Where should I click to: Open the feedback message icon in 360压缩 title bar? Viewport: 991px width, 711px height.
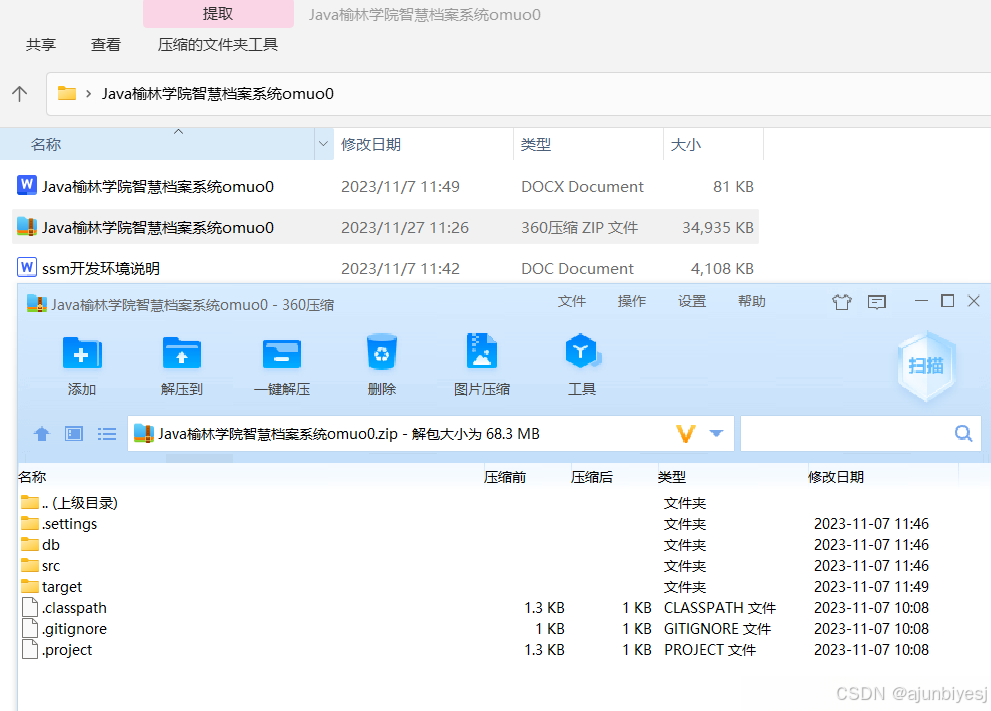877,302
